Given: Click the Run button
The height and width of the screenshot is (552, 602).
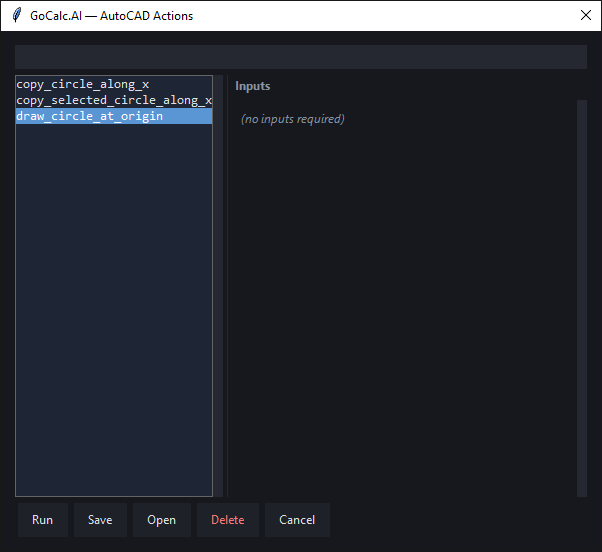Looking at the screenshot, I should click(43, 520).
